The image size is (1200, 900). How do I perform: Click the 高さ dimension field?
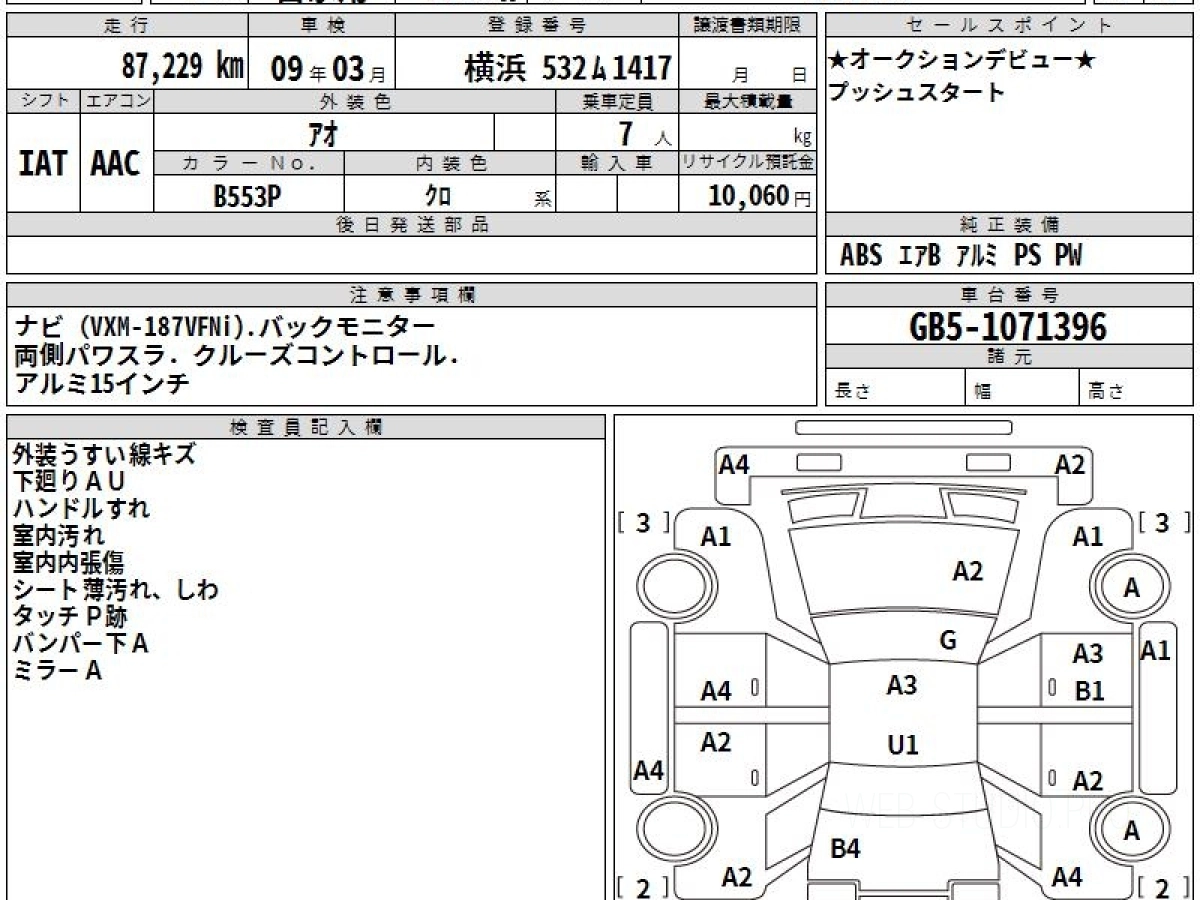pyautogui.click(x=1137, y=388)
